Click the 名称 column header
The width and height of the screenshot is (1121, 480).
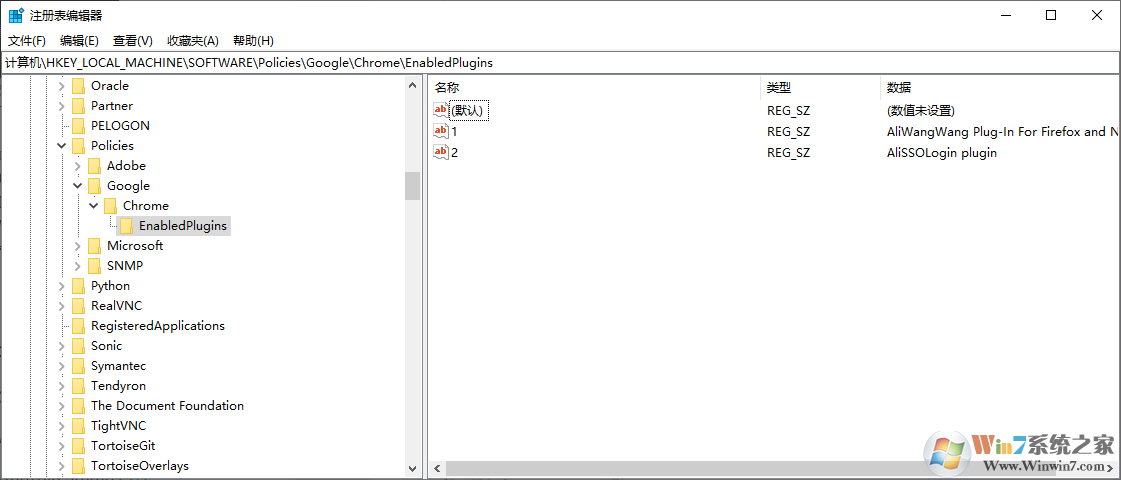click(447, 88)
